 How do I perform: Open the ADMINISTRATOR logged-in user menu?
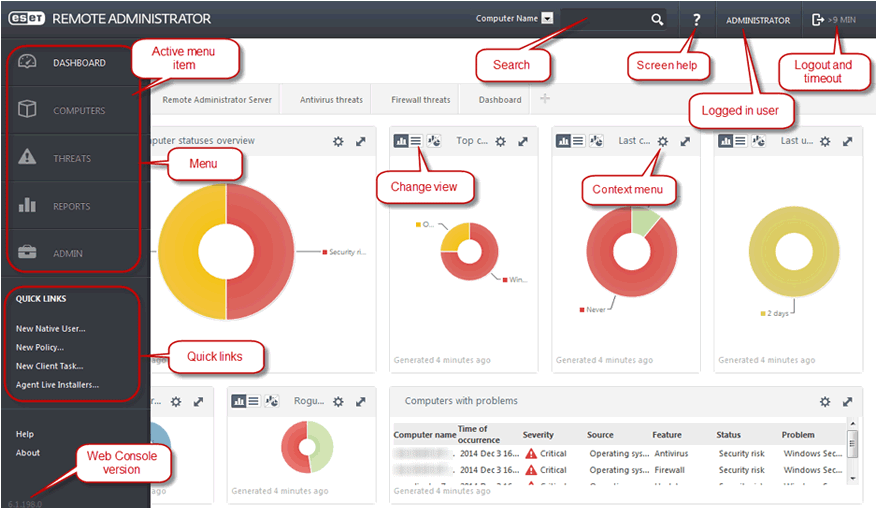click(758, 20)
